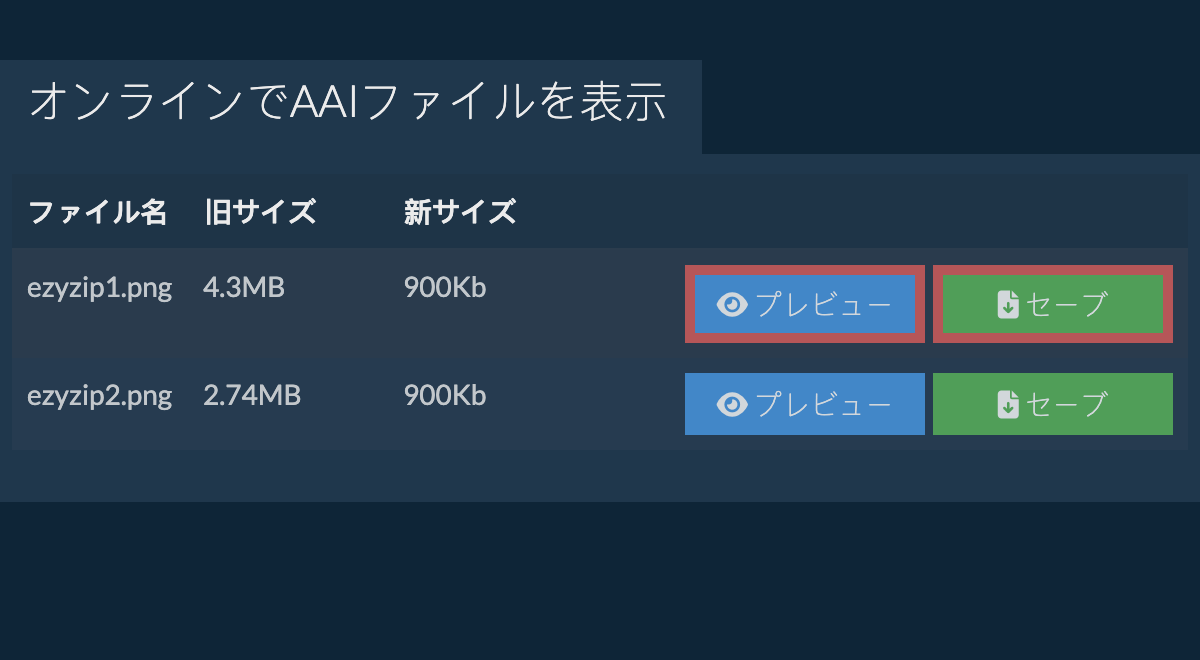Image resolution: width=1200 pixels, height=660 pixels.
Task: Click the 2.74MB old size value
Action: (252, 396)
